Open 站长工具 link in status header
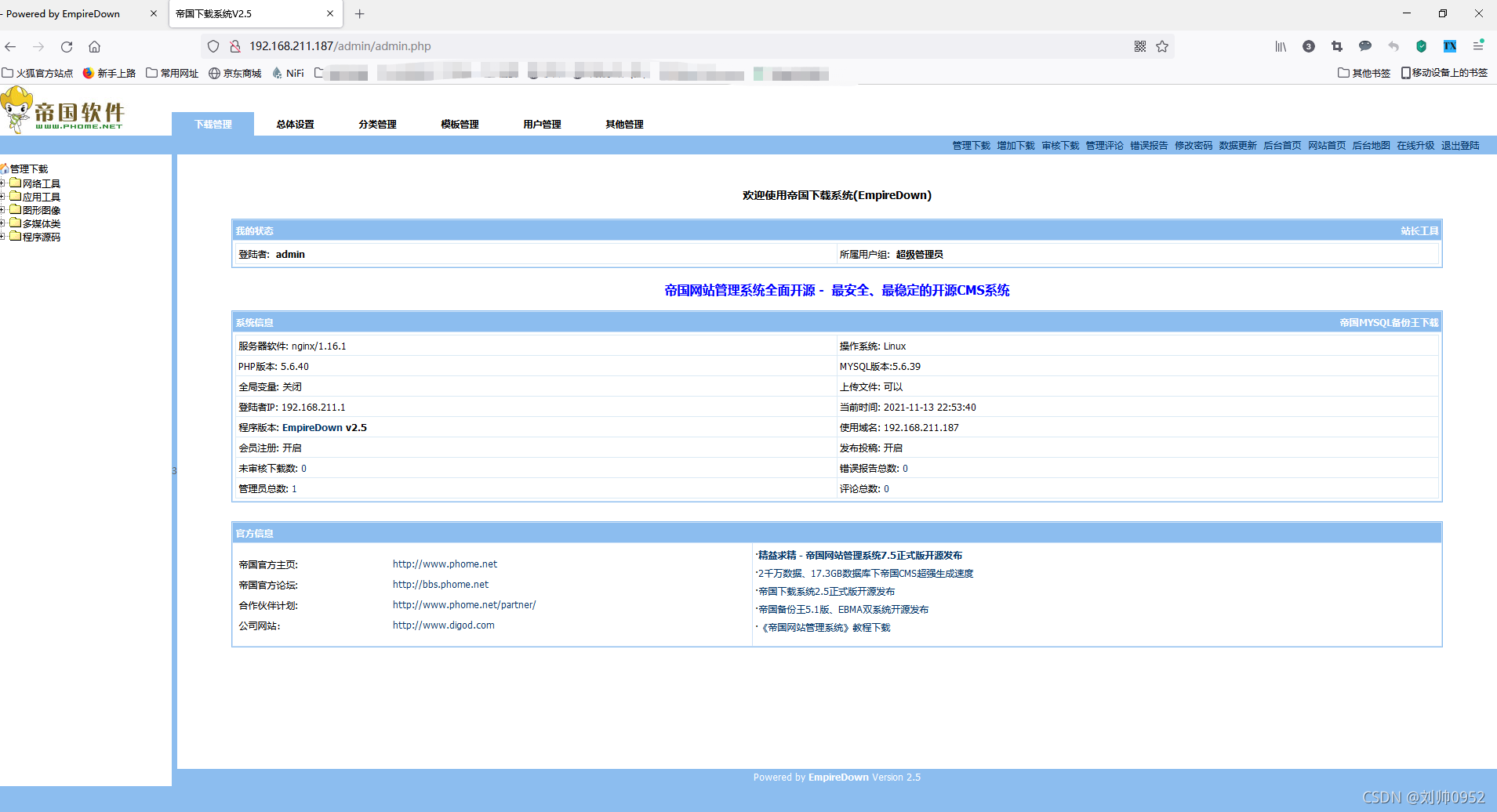This screenshot has width=1497, height=812. 1419,231
